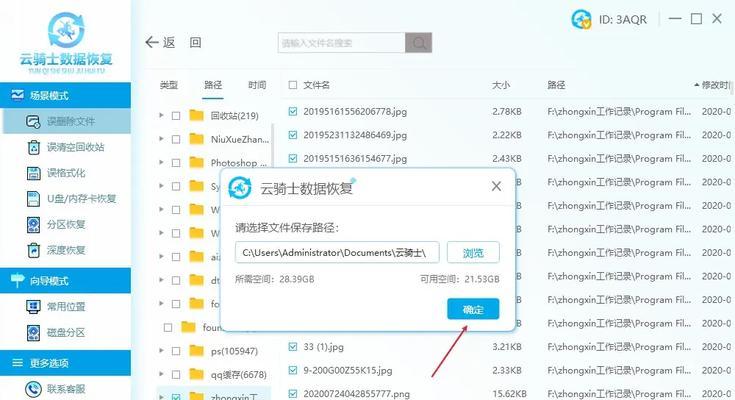The height and width of the screenshot is (400, 735).
Task: Click the 常用位置 monitor icon
Action: coord(33,307)
